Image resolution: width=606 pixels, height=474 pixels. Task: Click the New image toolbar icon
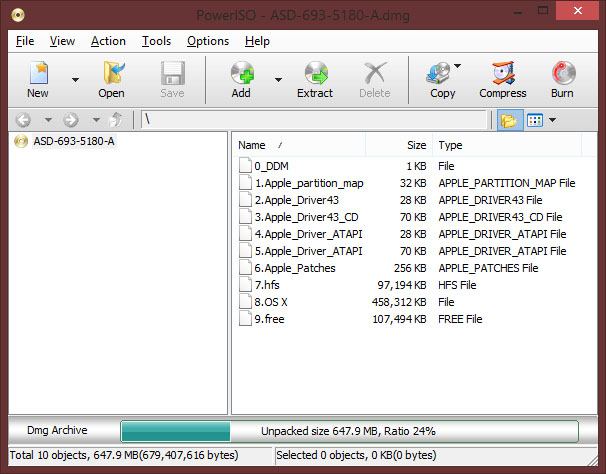click(38, 73)
